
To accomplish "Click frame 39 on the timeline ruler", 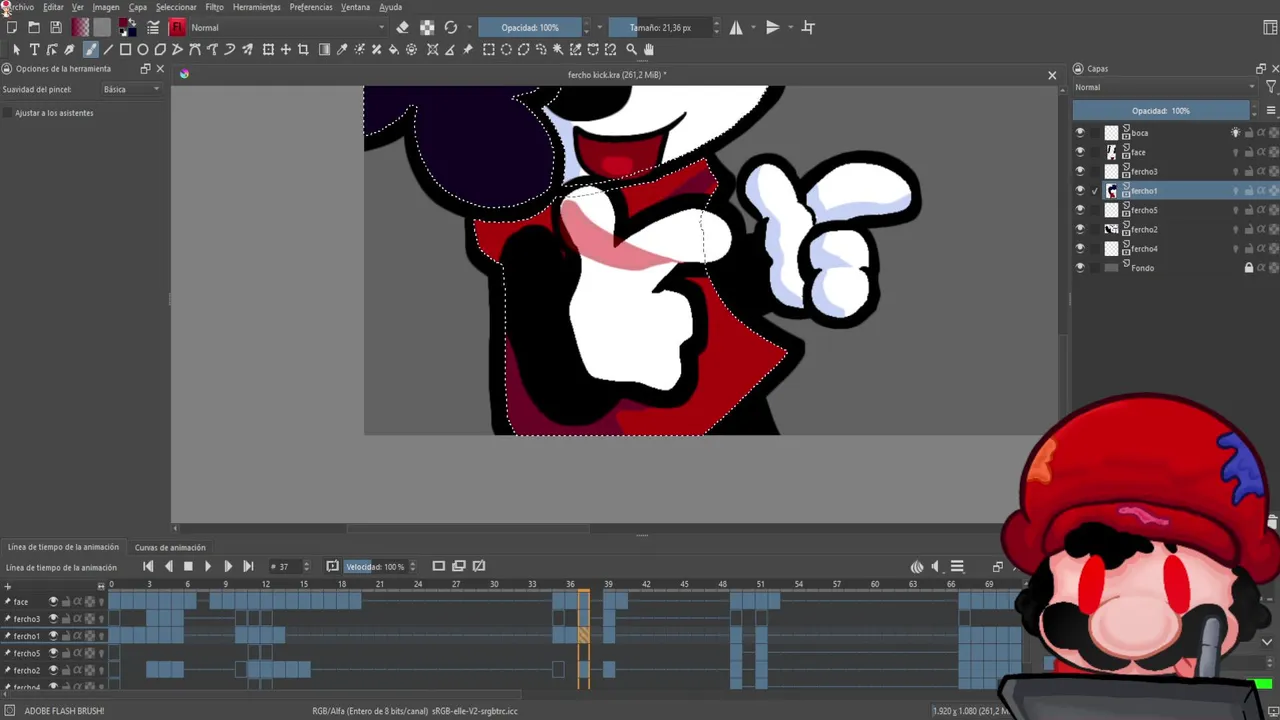I will point(608,584).
